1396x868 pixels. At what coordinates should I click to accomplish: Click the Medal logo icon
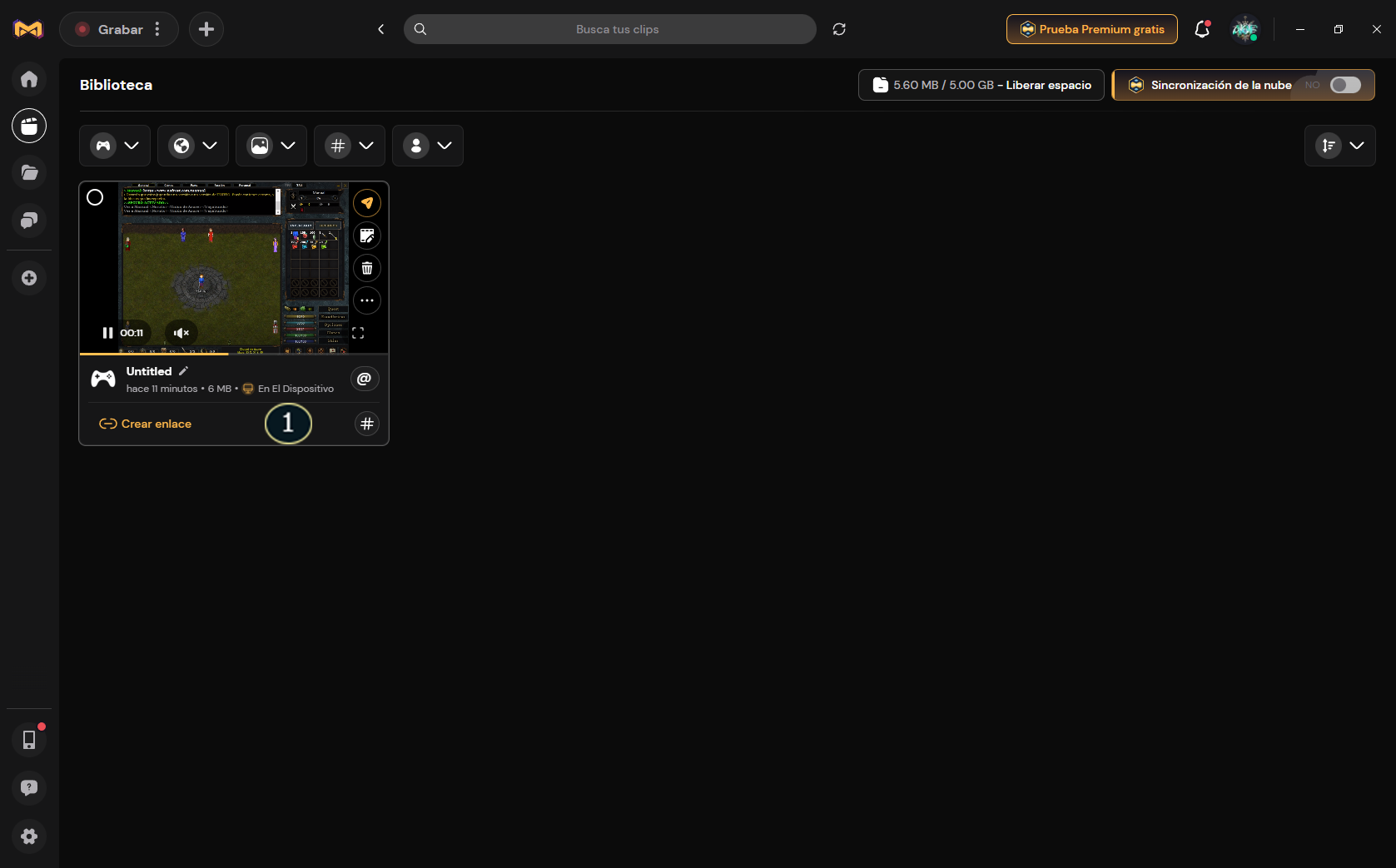[28, 29]
